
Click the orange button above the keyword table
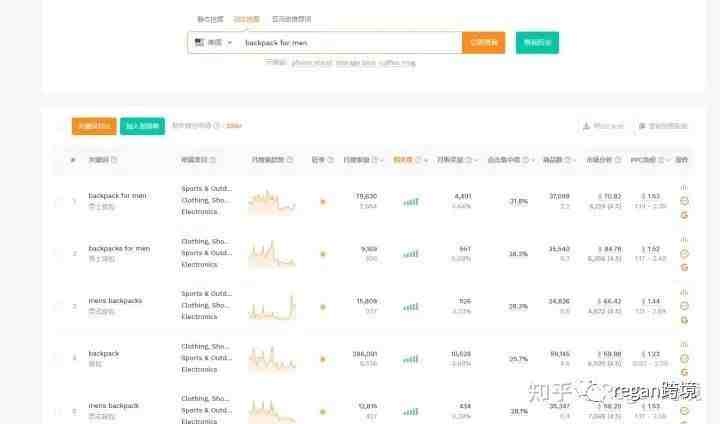click(94, 126)
